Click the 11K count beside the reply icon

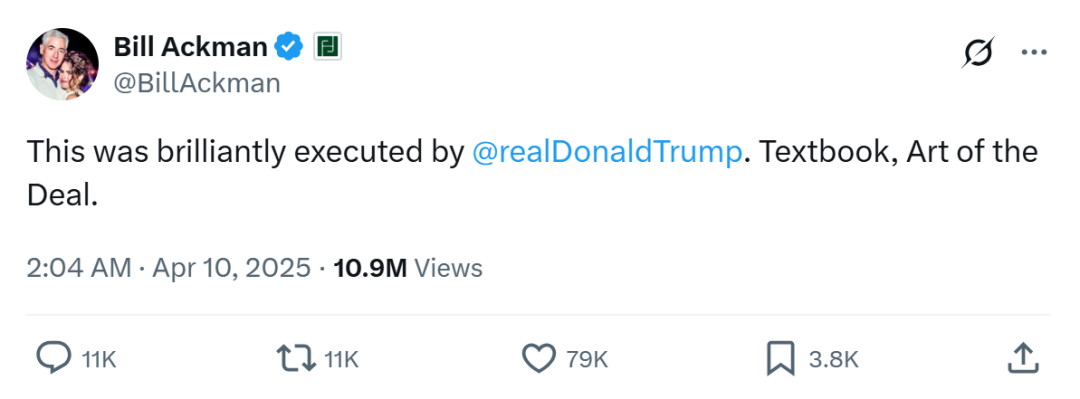[98, 359]
